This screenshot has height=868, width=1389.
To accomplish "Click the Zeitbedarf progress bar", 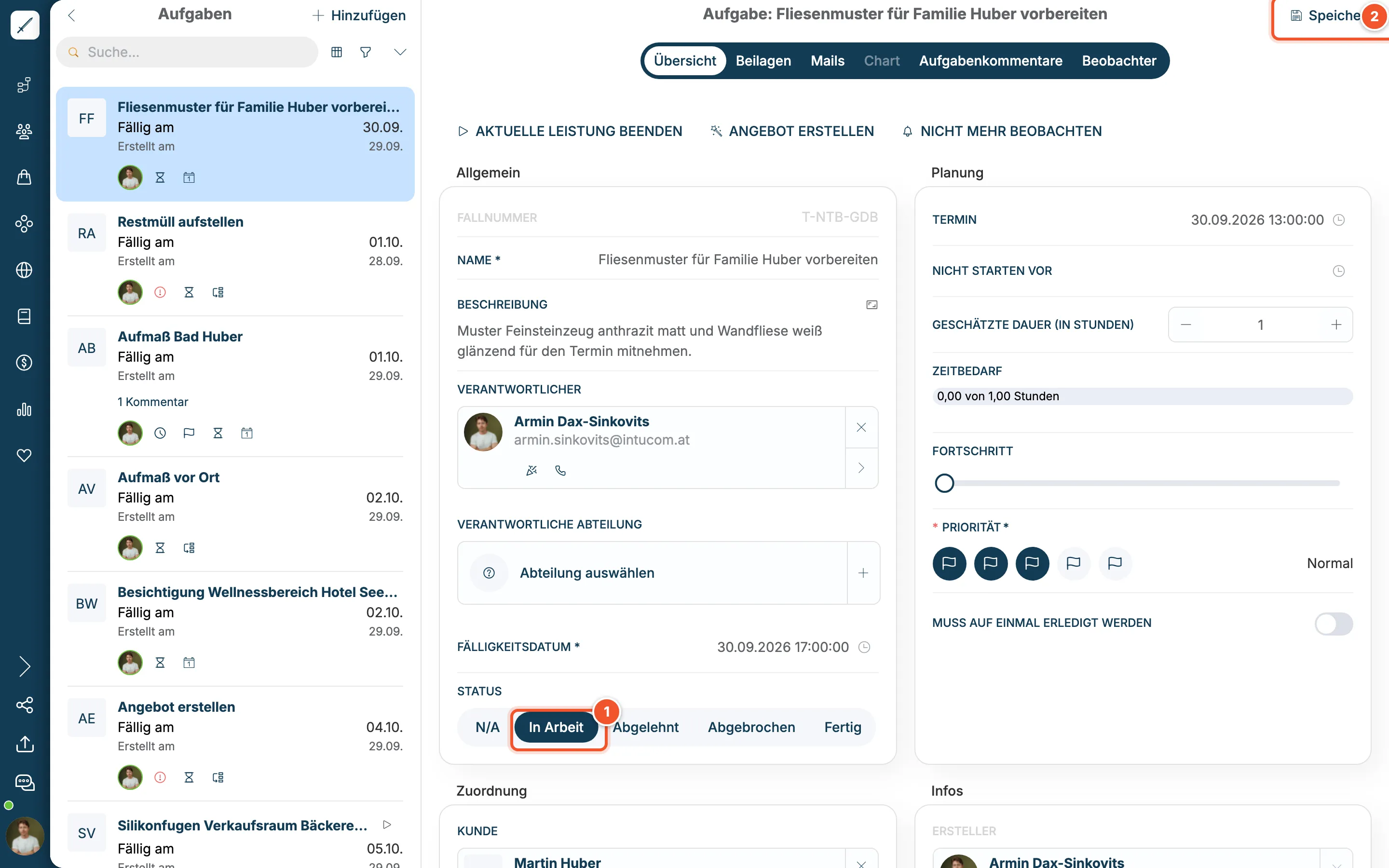I will coord(1142,396).
